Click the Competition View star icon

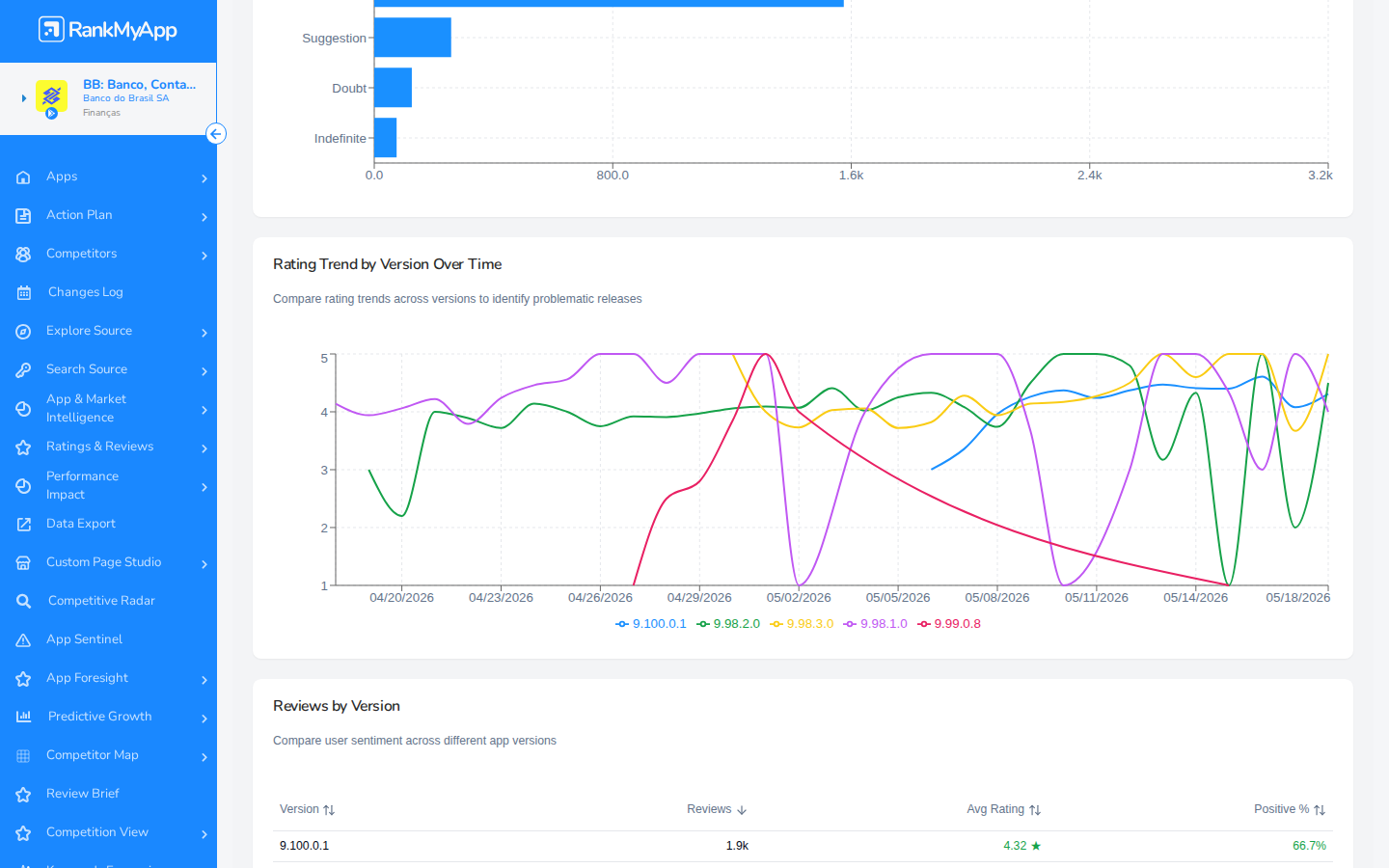pyautogui.click(x=24, y=833)
